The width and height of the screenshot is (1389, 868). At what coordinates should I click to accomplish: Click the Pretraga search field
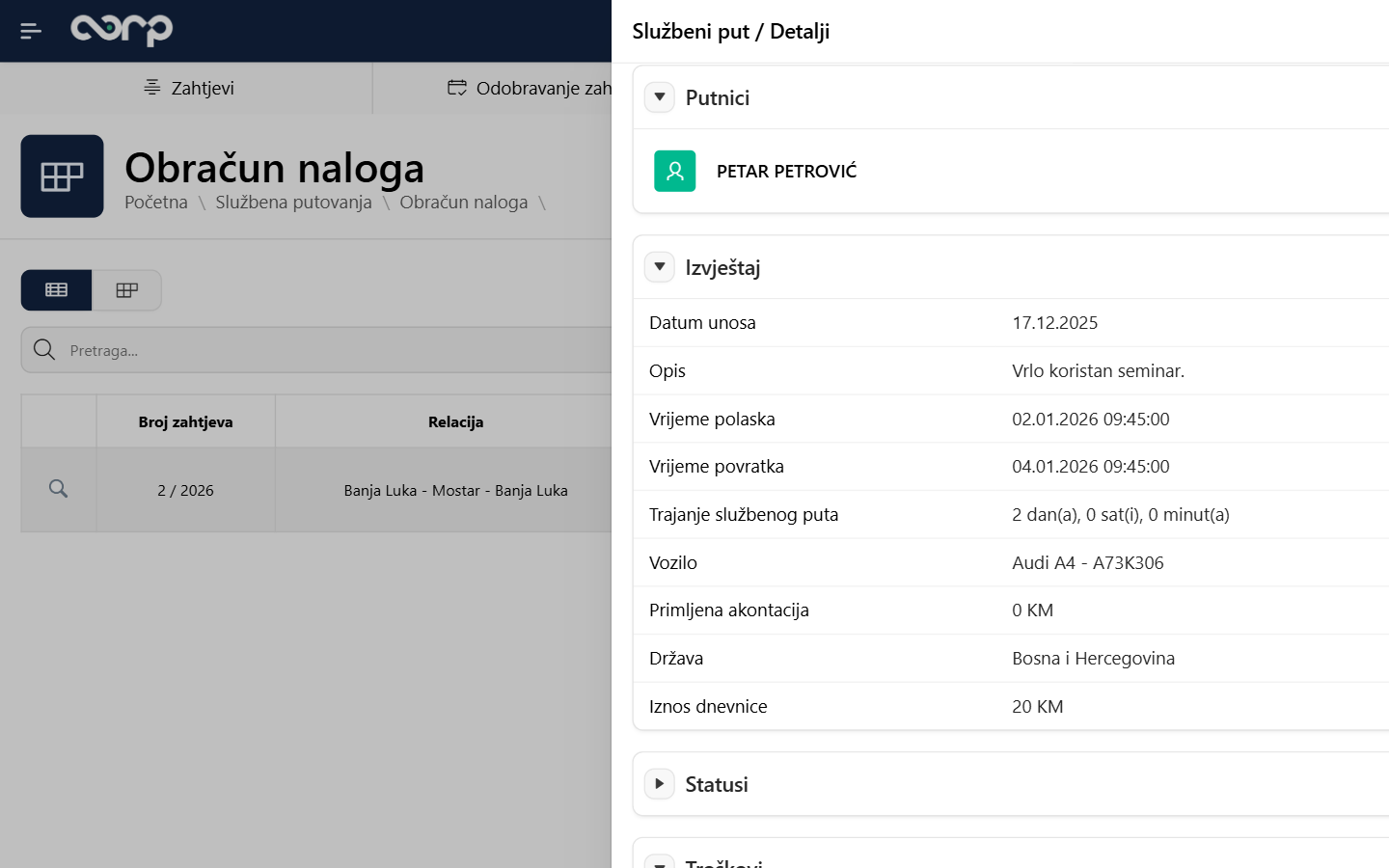(328, 350)
